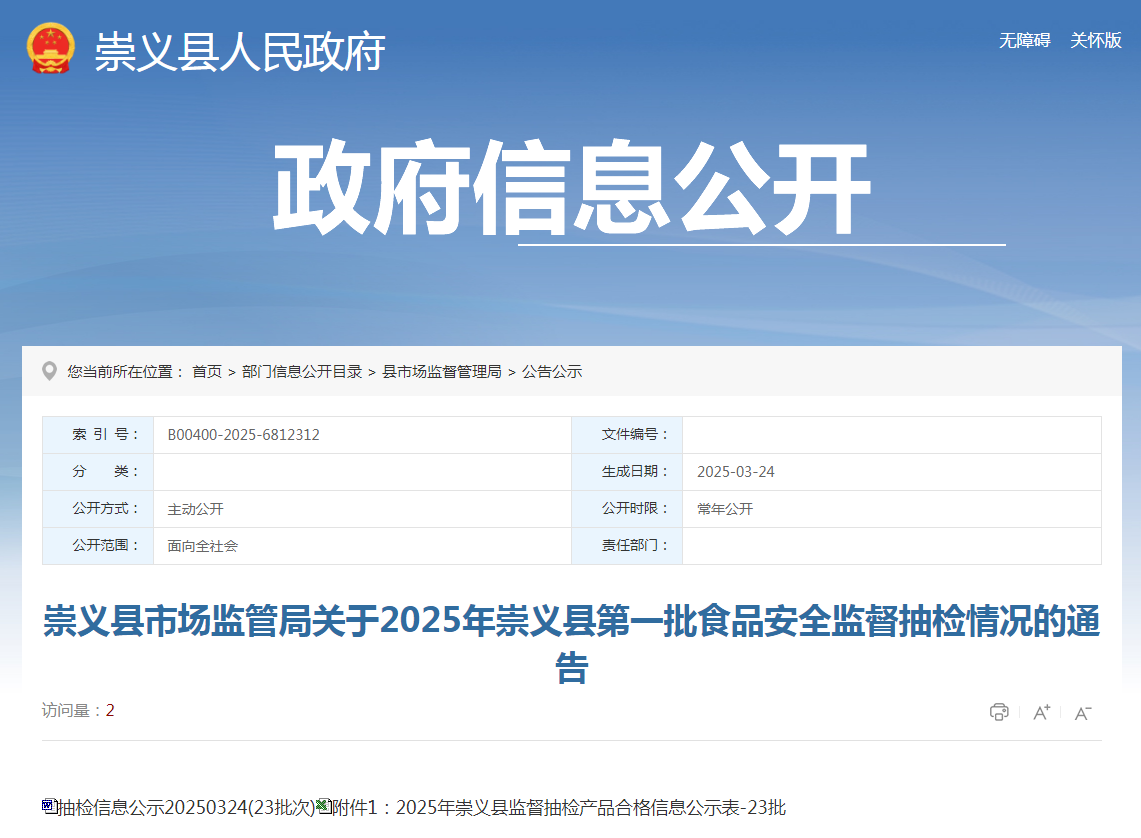Download 附件1 合格信息公示表-23批 attachment
This screenshot has height=838, width=1141.
[559, 807]
